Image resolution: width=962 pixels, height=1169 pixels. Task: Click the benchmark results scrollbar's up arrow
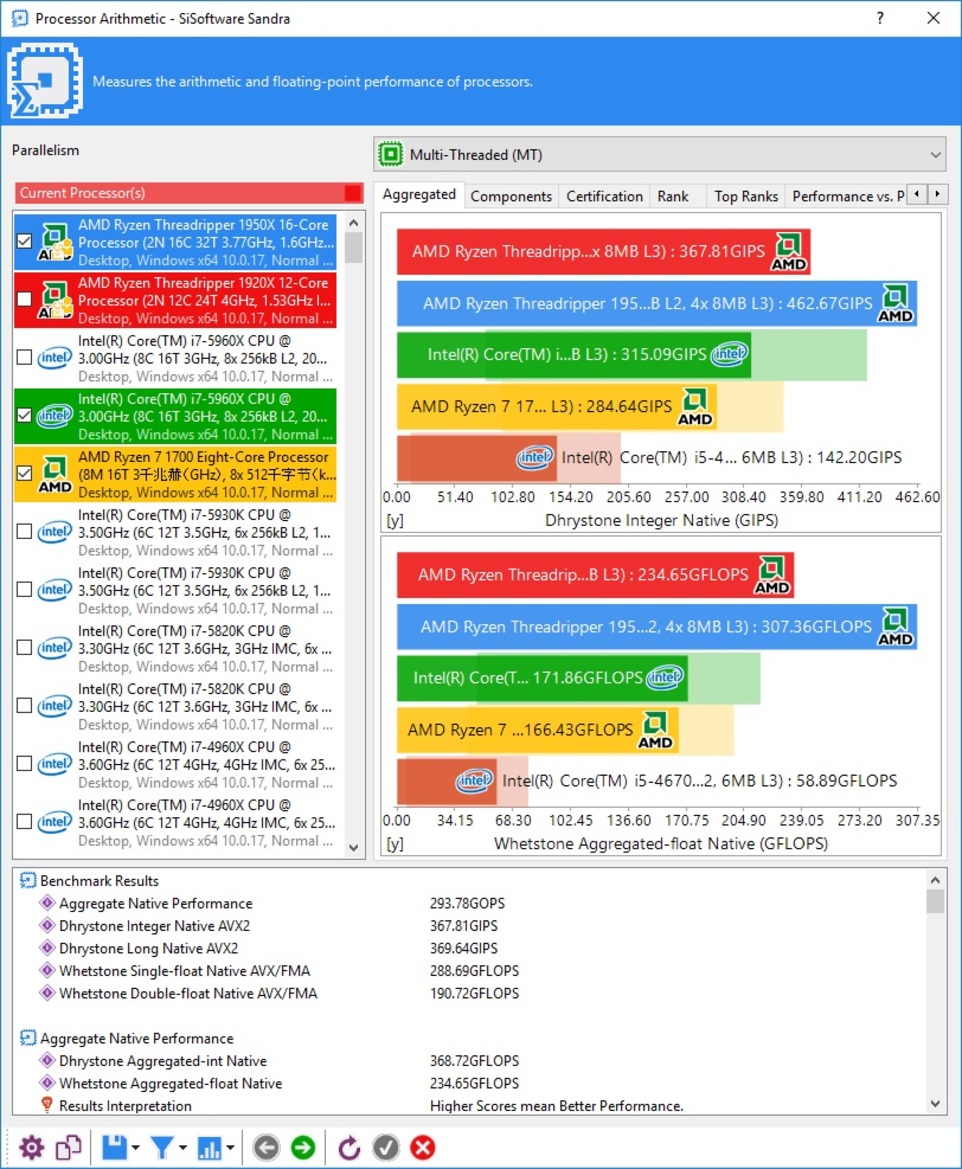click(935, 880)
